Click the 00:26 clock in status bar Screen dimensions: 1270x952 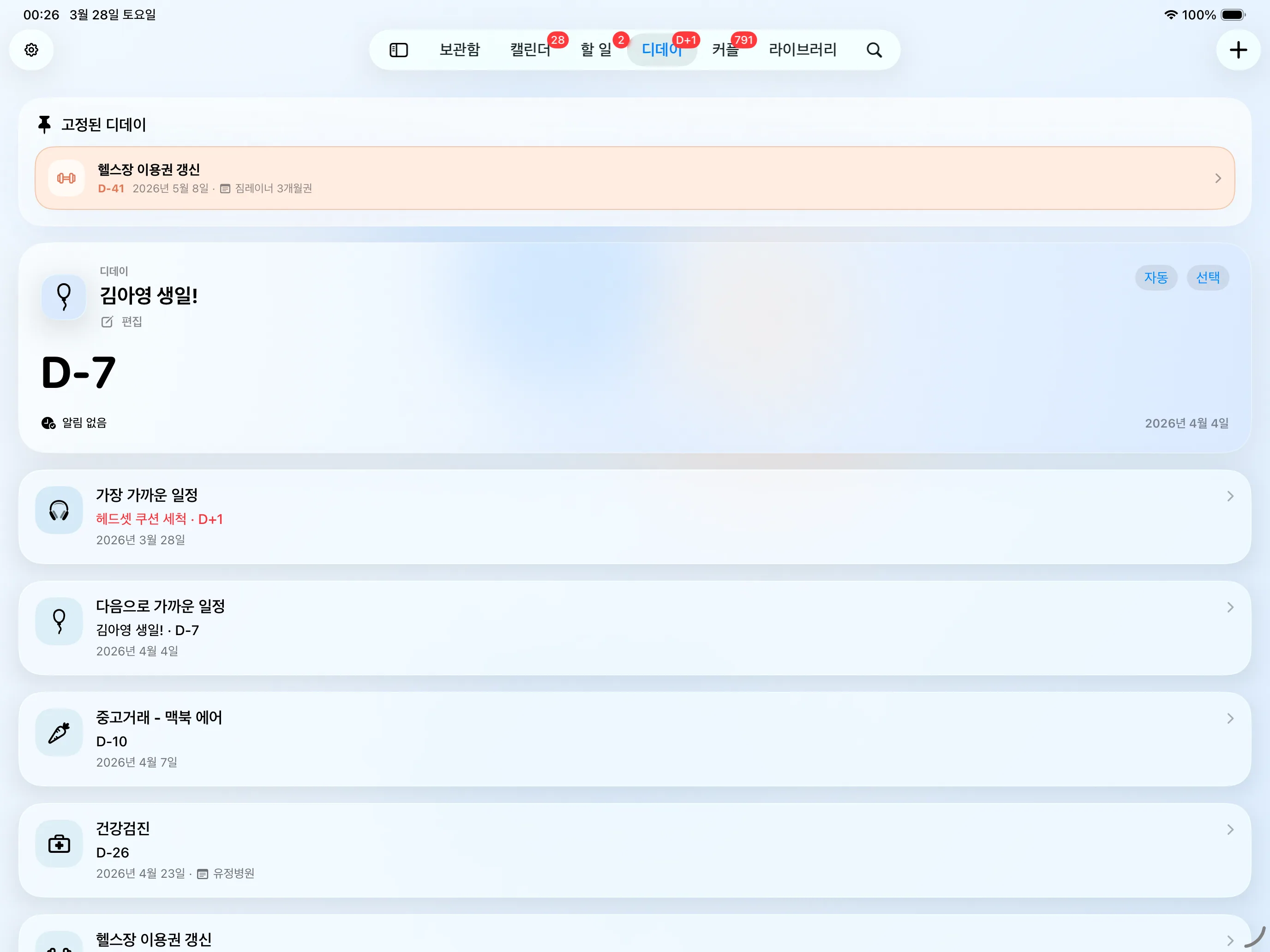tap(42, 15)
